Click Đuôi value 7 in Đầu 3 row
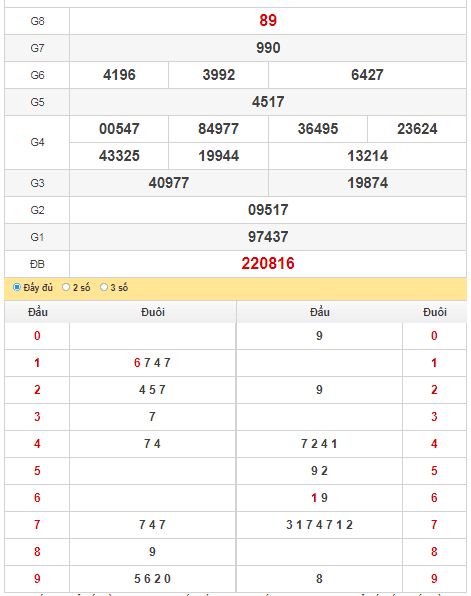This screenshot has width=471, height=596. point(152,417)
